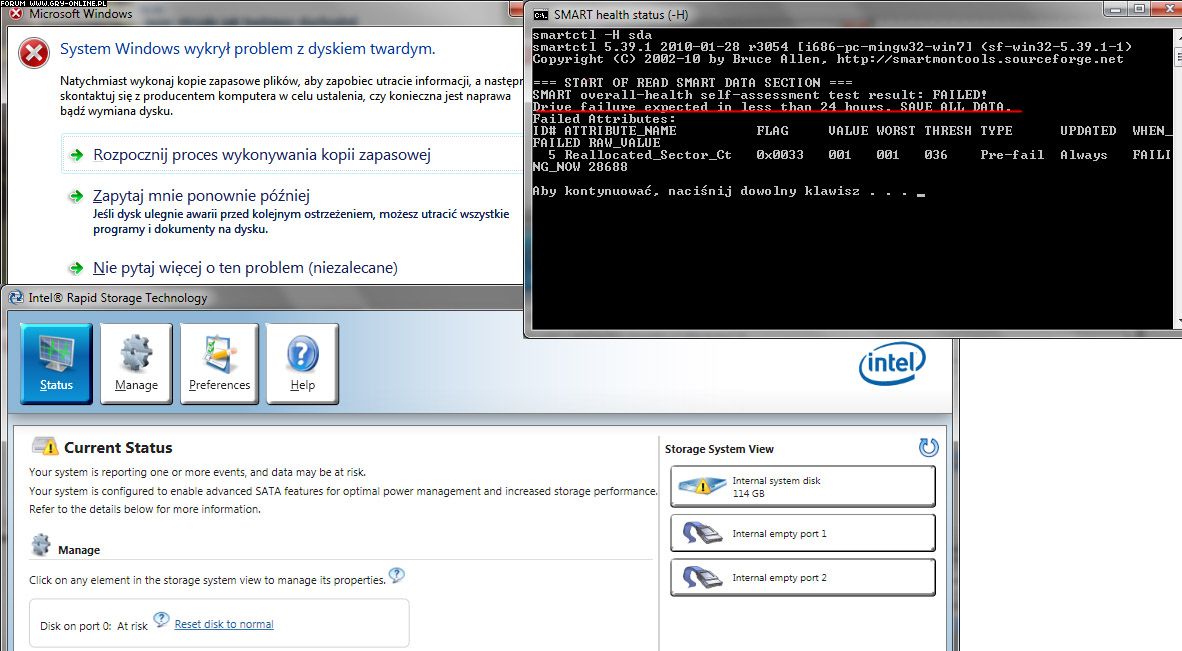
Task: Click the console window vertical scrollbar
Action: (x=1177, y=178)
